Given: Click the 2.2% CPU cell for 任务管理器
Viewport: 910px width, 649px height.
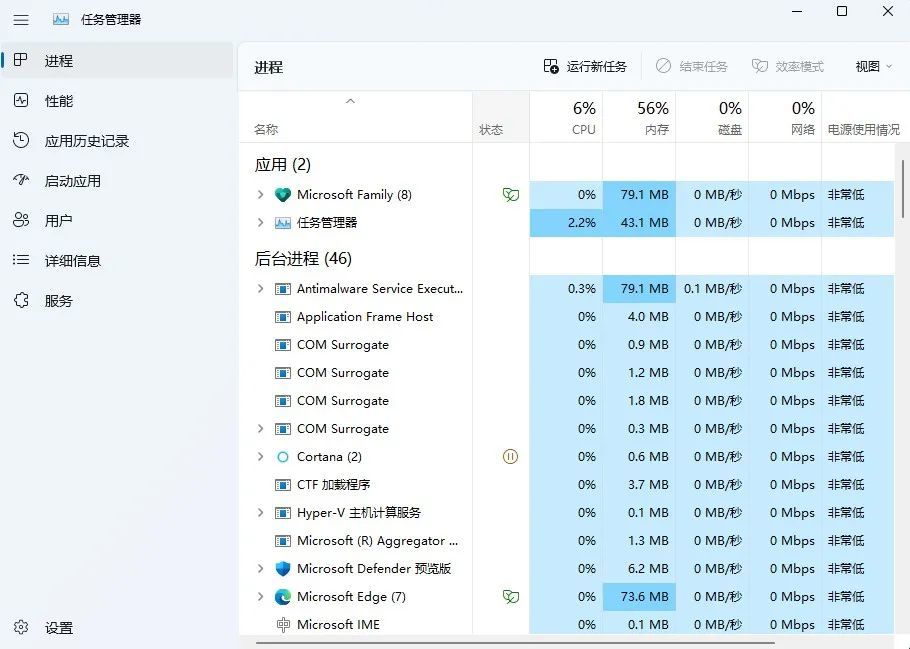Looking at the screenshot, I should click(566, 223).
